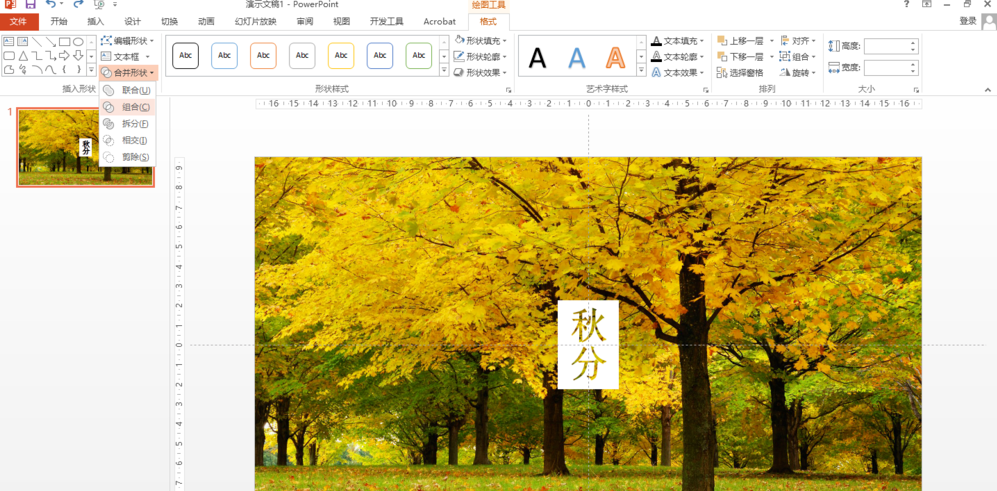Apply the orange outlined A WordArt style
Viewport: 997px width, 491px height.
click(615, 58)
